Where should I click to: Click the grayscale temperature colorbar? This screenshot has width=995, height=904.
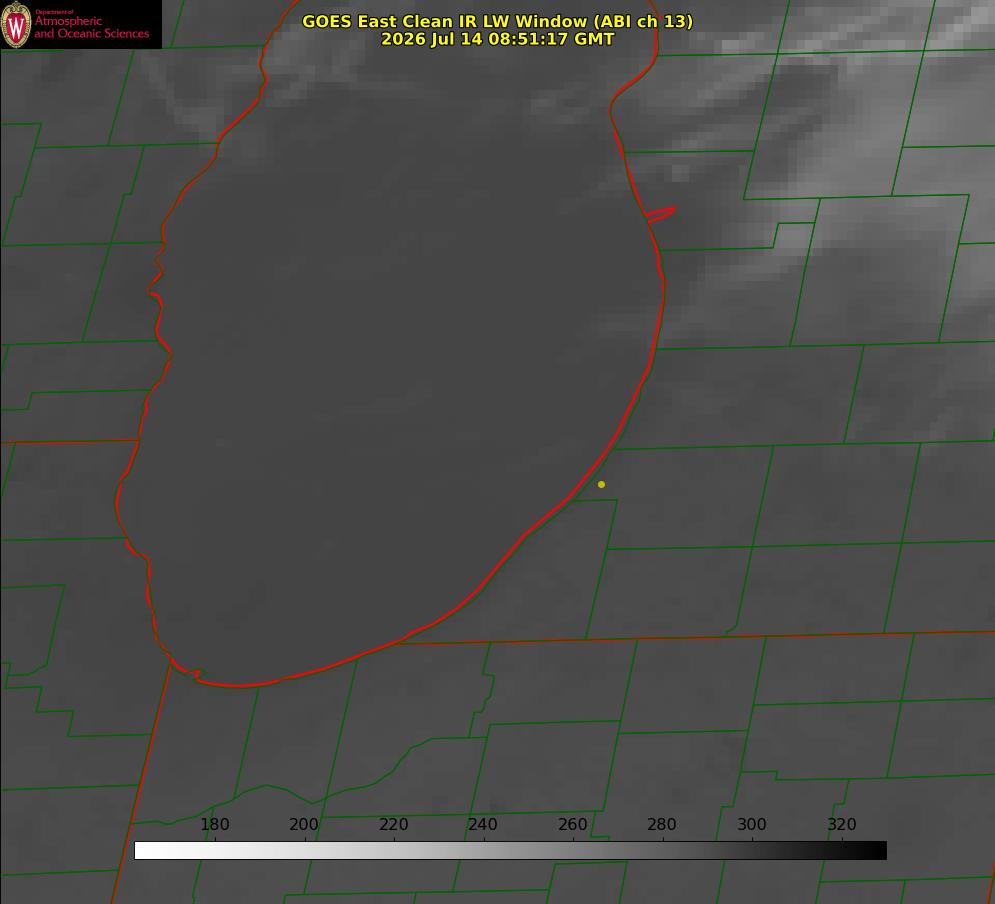(510, 850)
